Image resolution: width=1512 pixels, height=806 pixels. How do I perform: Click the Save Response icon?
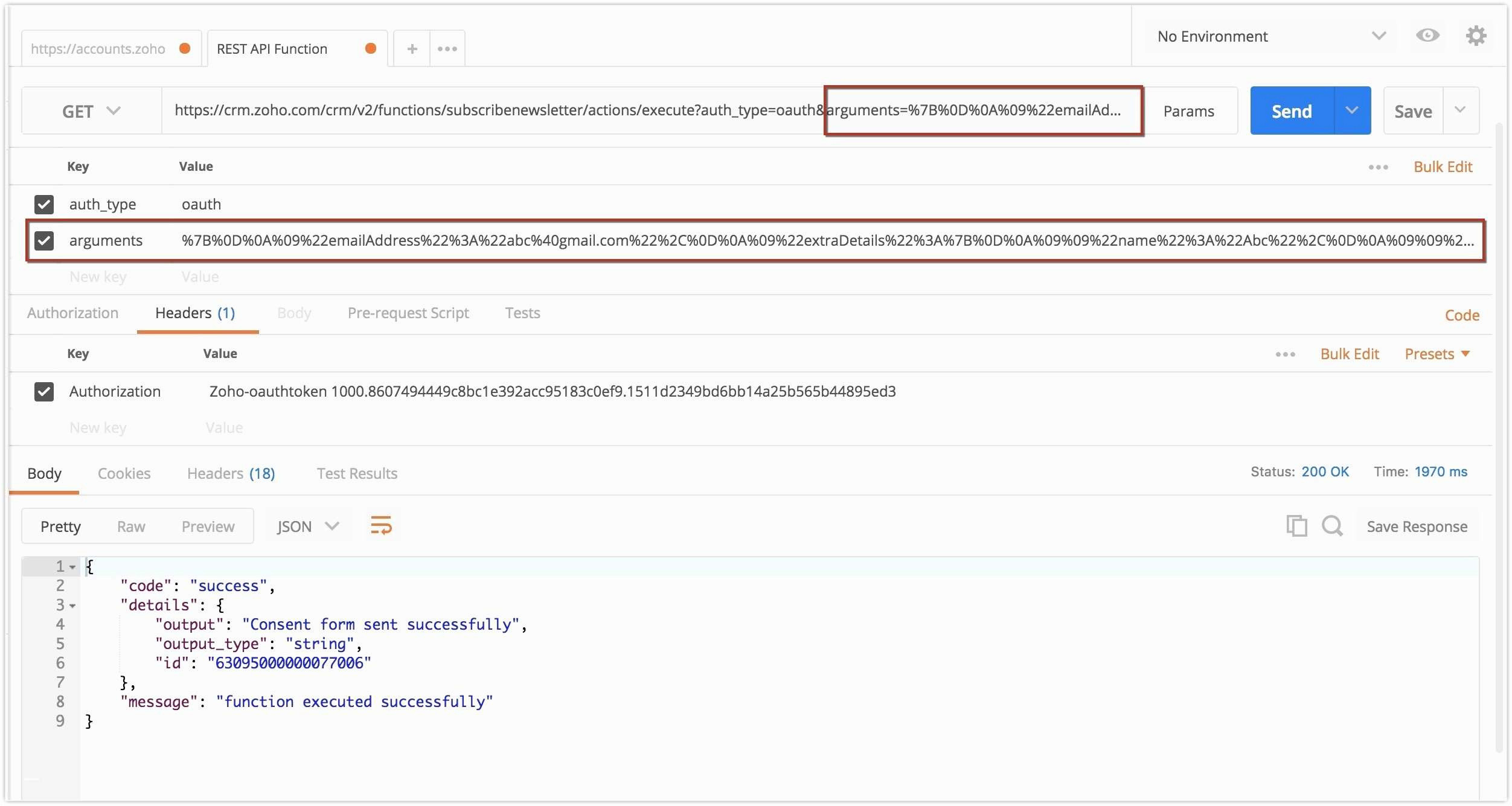tap(1416, 525)
